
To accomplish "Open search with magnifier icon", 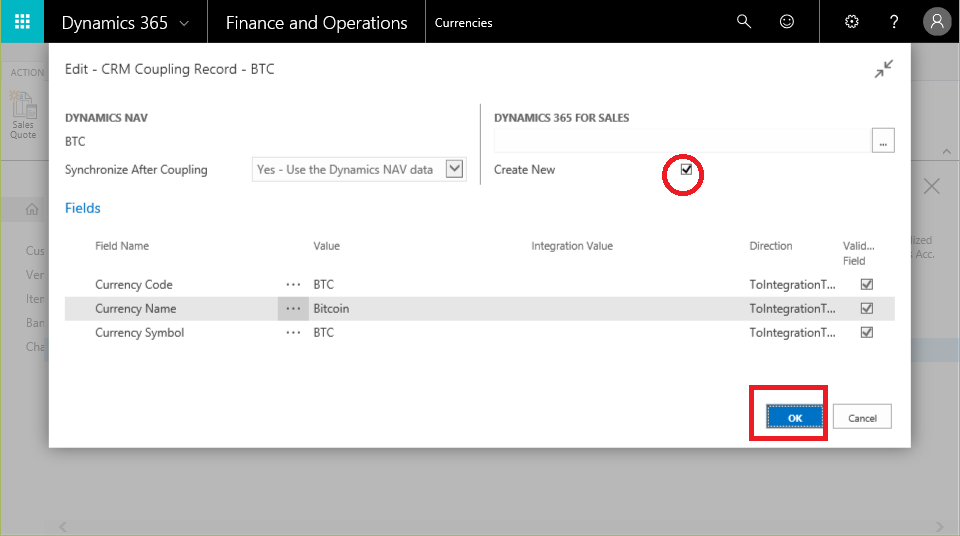I will pyautogui.click(x=744, y=22).
